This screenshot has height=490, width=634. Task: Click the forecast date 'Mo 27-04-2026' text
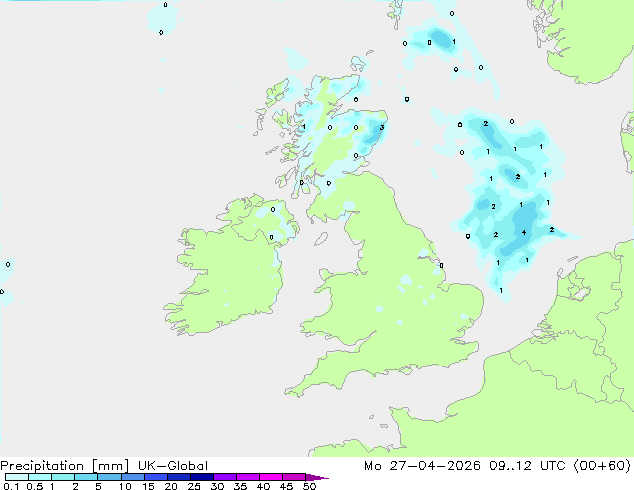pyautogui.click(x=422, y=466)
